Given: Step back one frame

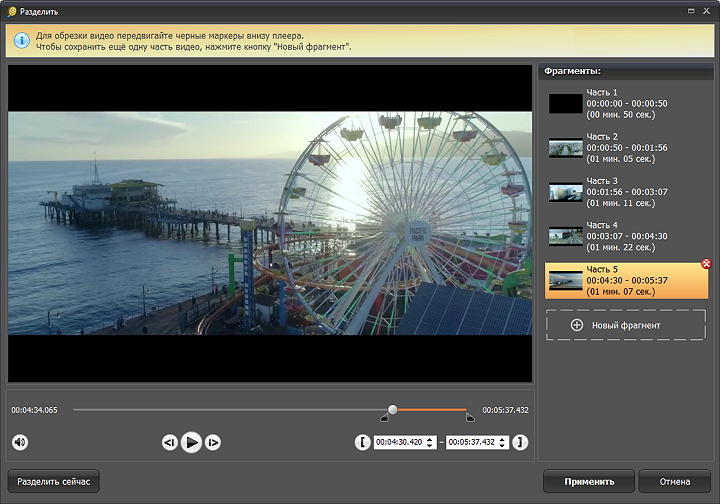Looking at the screenshot, I should coord(169,442).
